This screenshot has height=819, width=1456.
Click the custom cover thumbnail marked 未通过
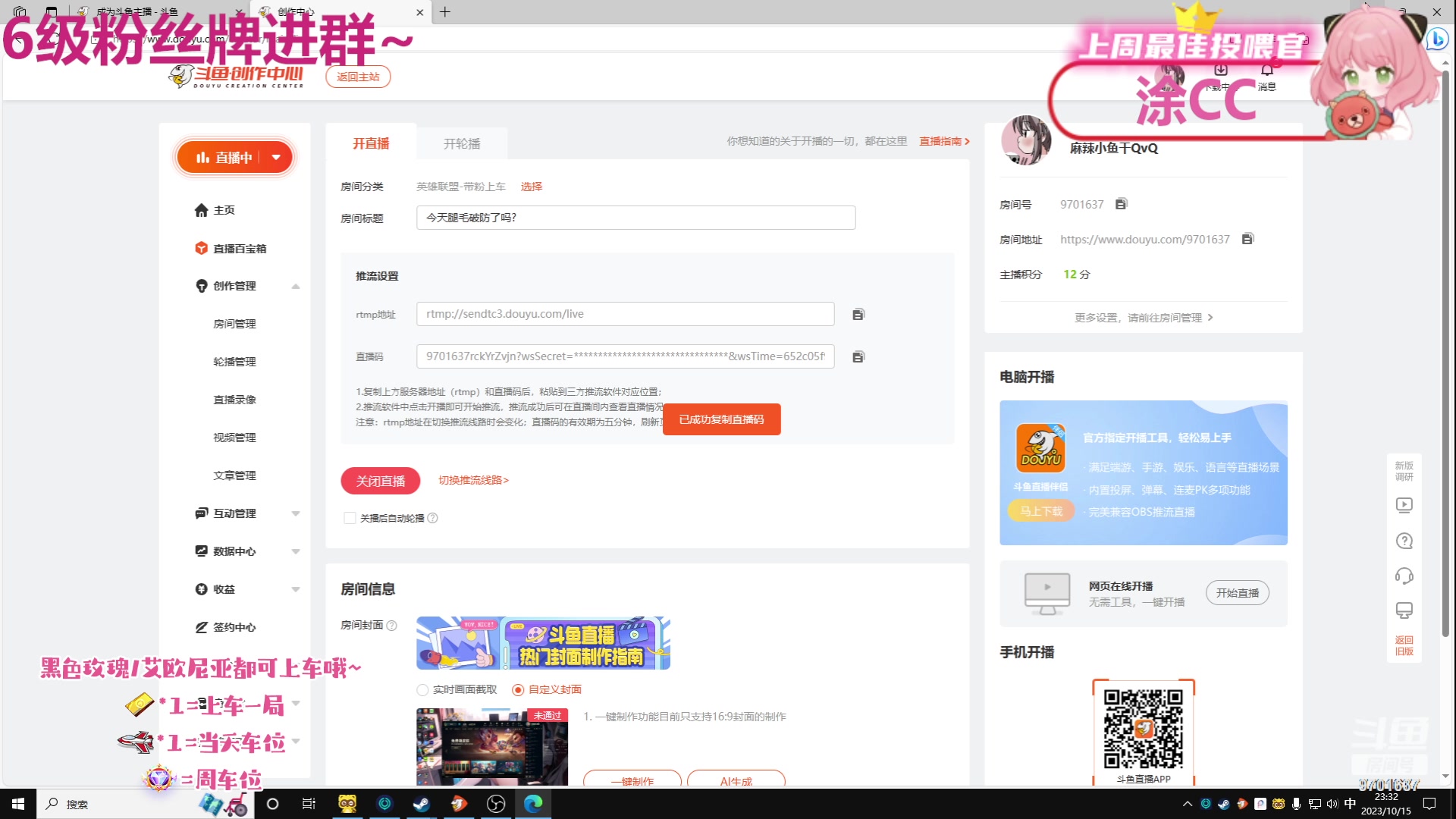click(491, 747)
